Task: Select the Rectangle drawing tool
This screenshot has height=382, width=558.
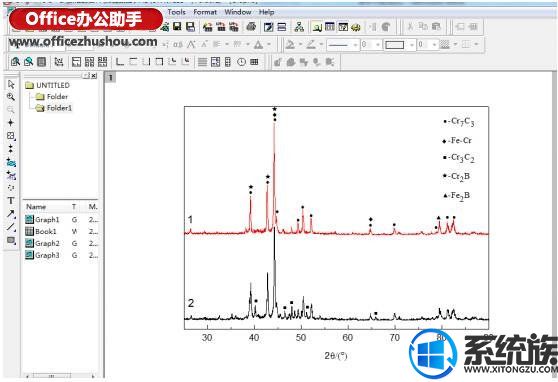Action: click(11, 240)
